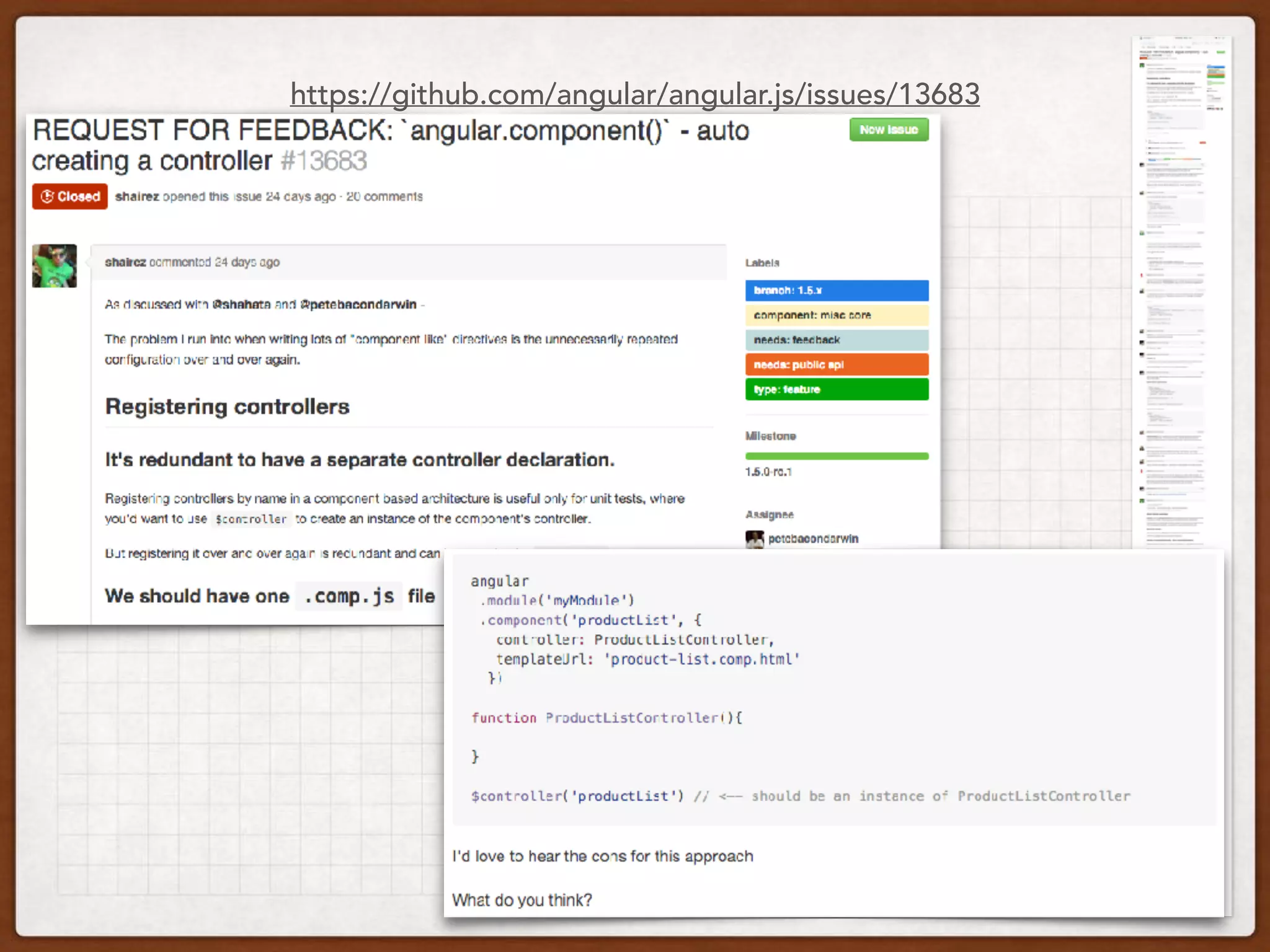Click 'commented 24 days ago' timestamp
The image size is (1270, 952).
(x=215, y=262)
